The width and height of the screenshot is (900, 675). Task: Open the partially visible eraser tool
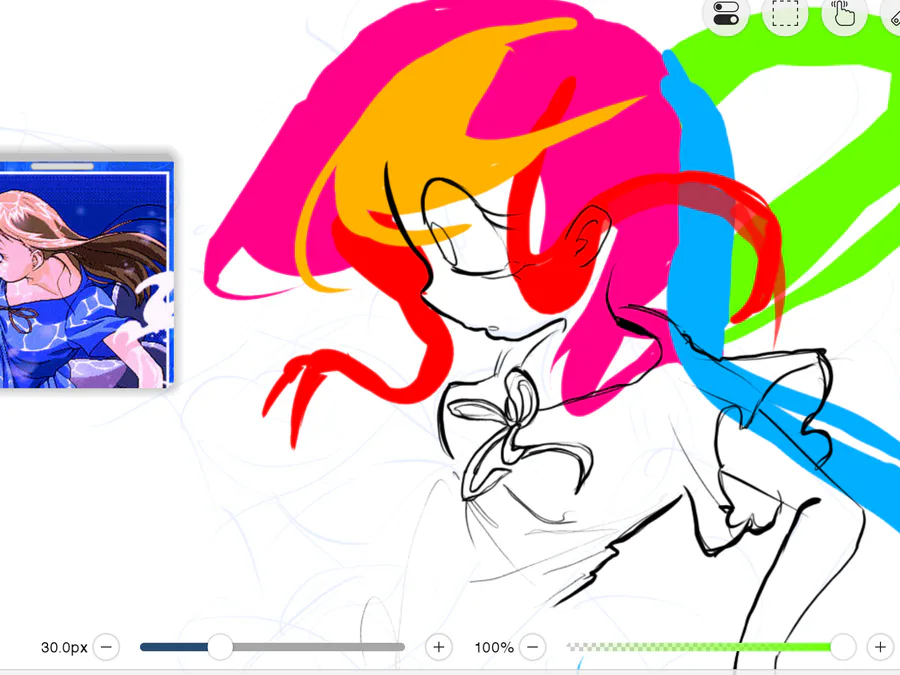(x=892, y=16)
